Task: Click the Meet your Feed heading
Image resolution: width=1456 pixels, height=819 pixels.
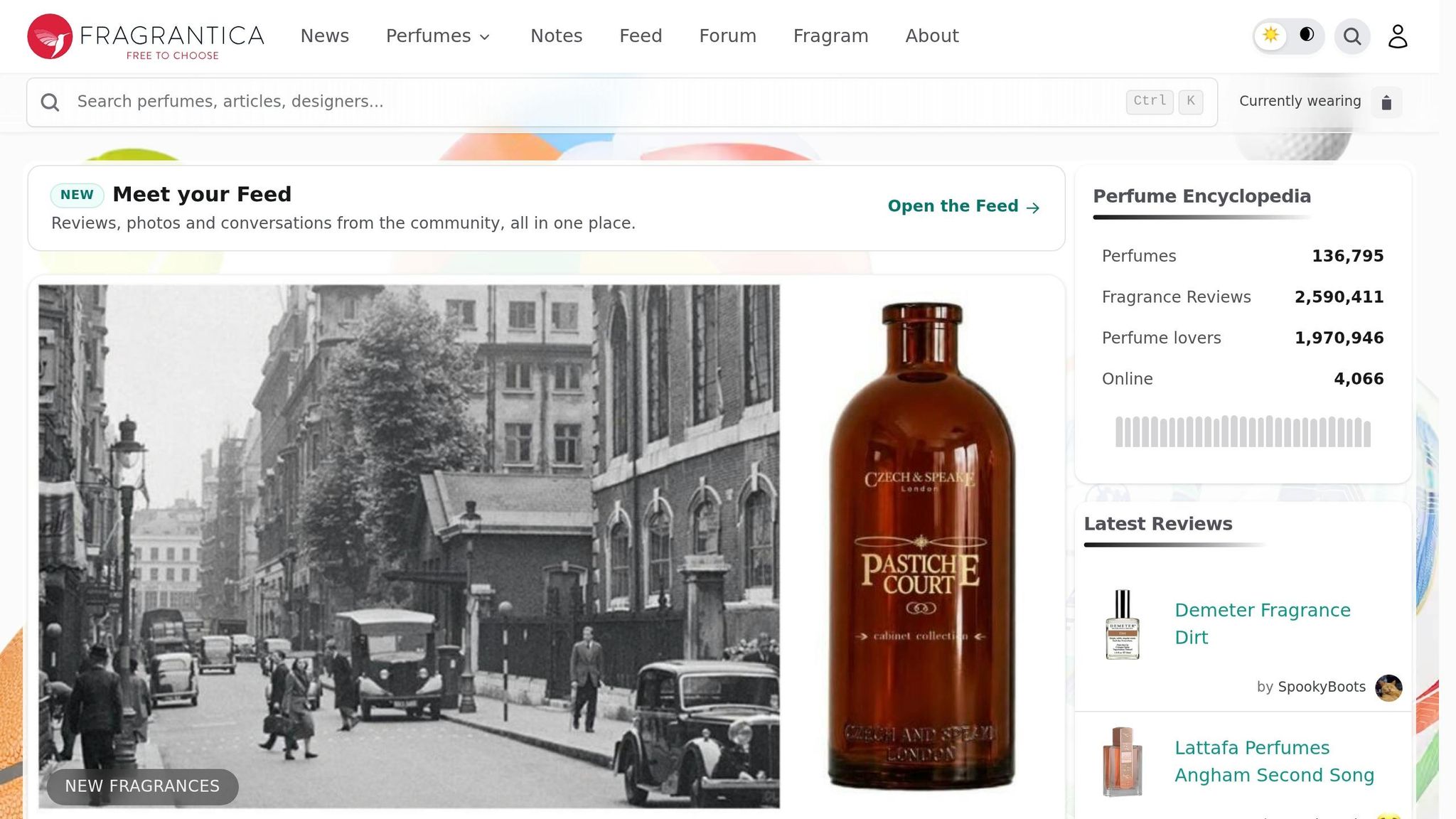Action: [x=202, y=194]
